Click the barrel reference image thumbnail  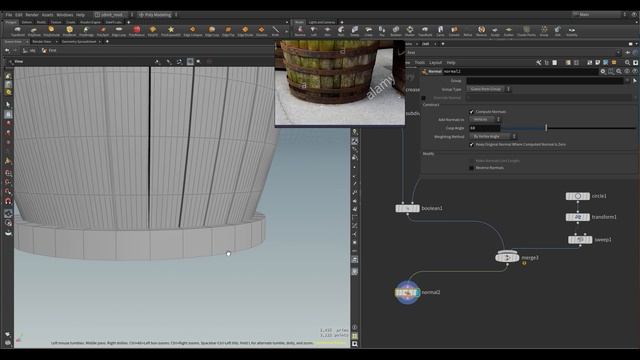click(x=340, y=83)
